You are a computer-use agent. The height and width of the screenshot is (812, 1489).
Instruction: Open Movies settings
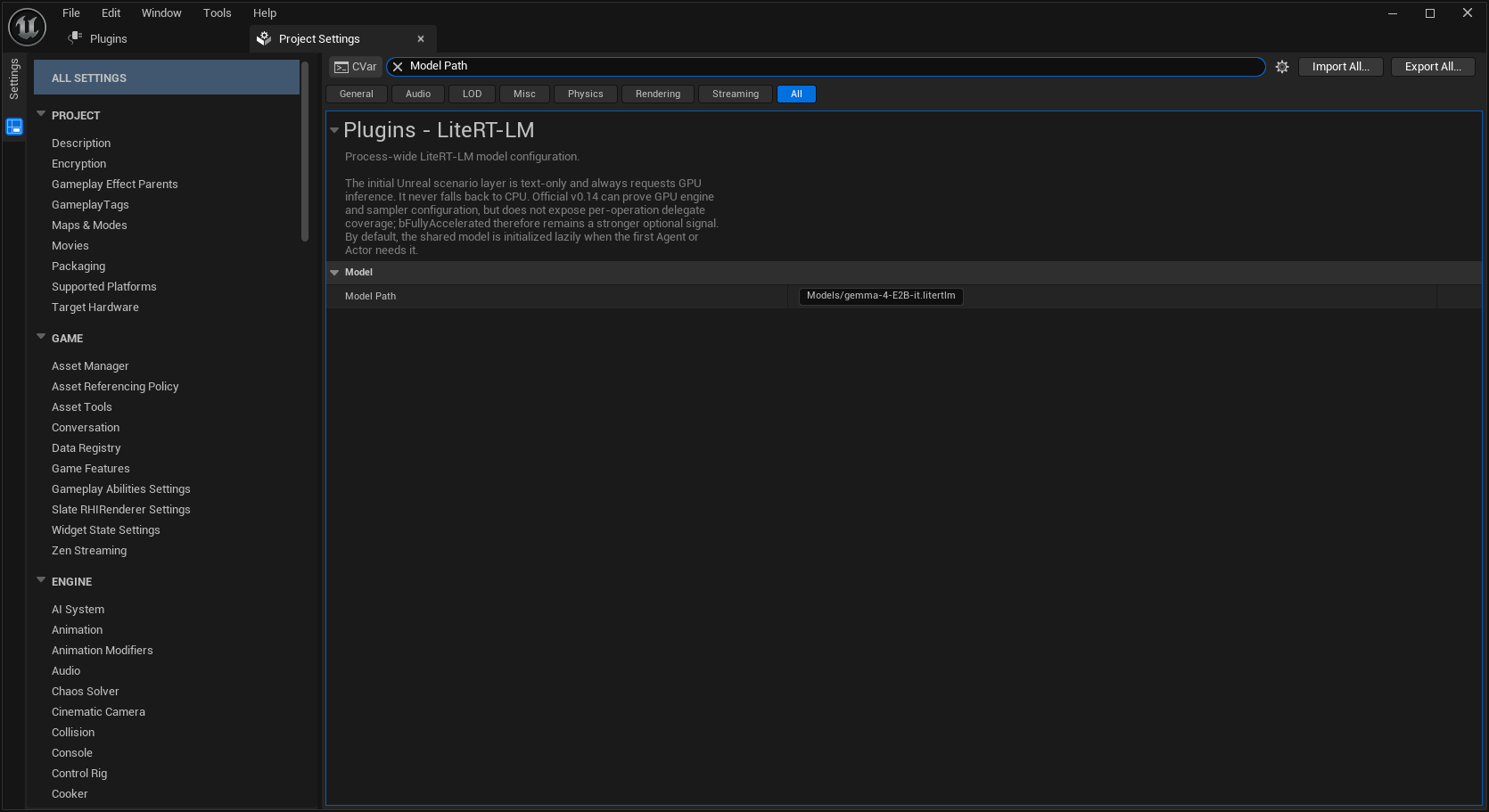tap(70, 245)
